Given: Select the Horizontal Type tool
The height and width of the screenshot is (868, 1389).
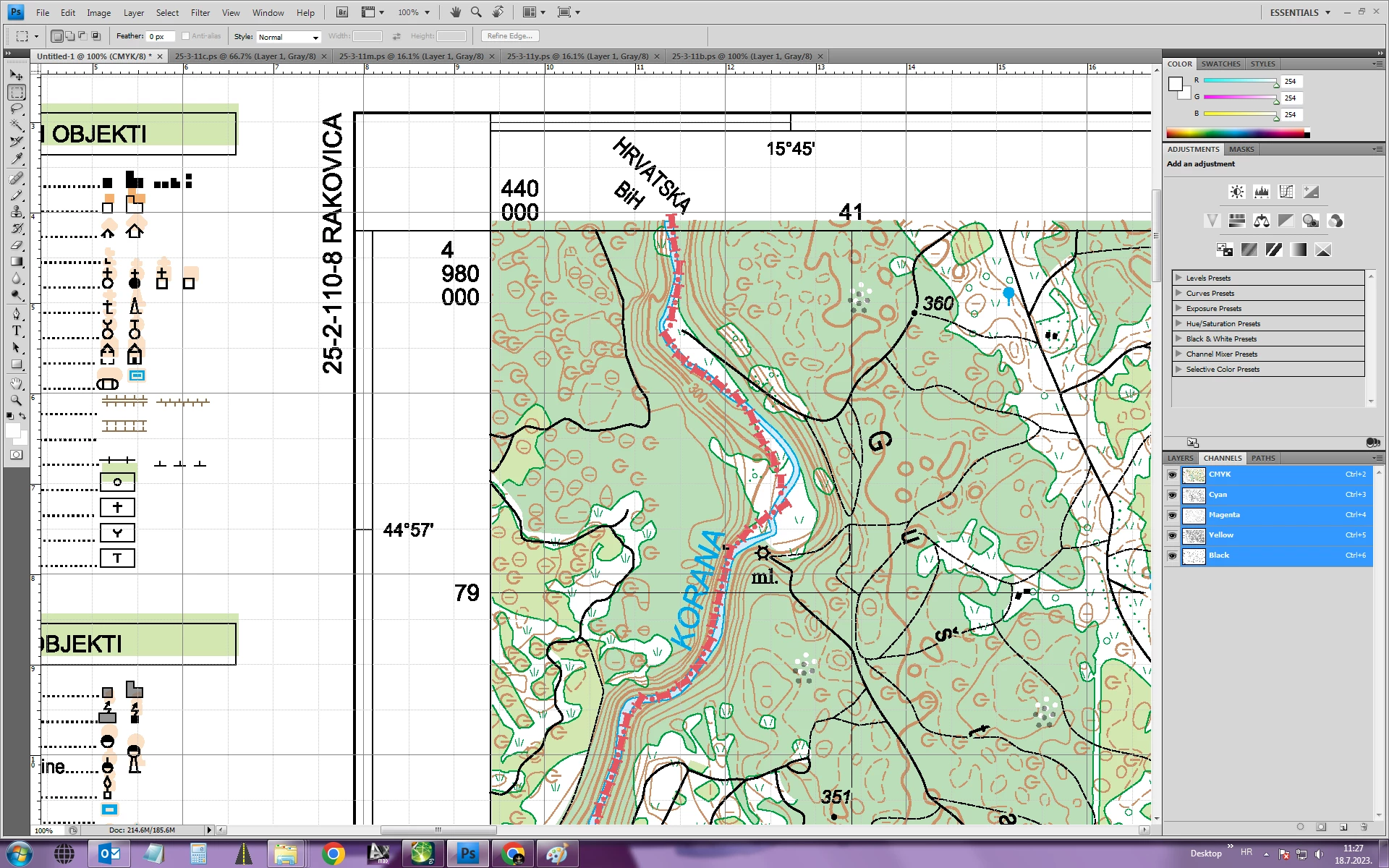Looking at the screenshot, I should click(17, 331).
